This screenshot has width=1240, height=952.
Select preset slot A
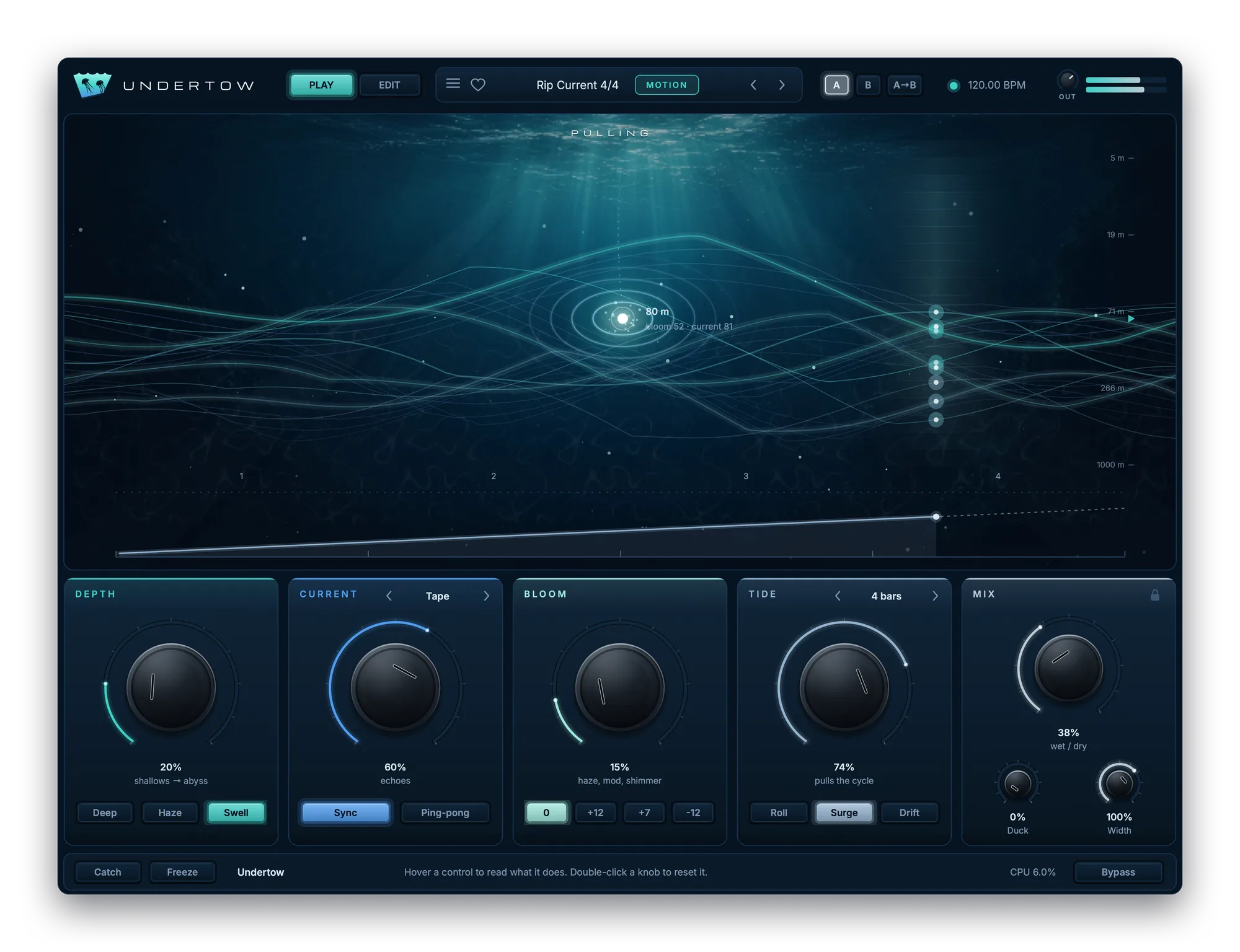[x=836, y=85]
